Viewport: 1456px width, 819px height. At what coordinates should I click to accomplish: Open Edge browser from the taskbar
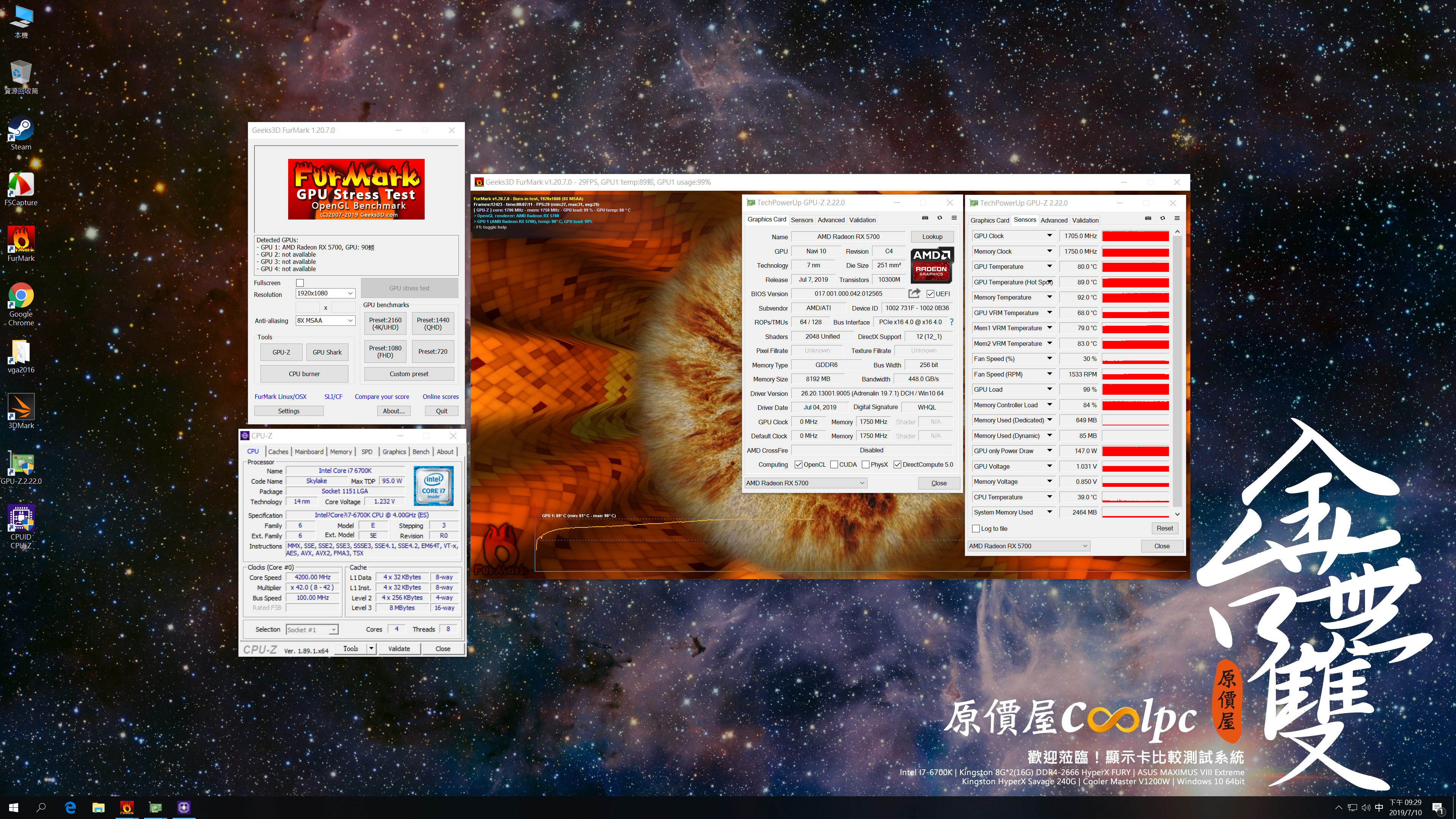pos(70,807)
